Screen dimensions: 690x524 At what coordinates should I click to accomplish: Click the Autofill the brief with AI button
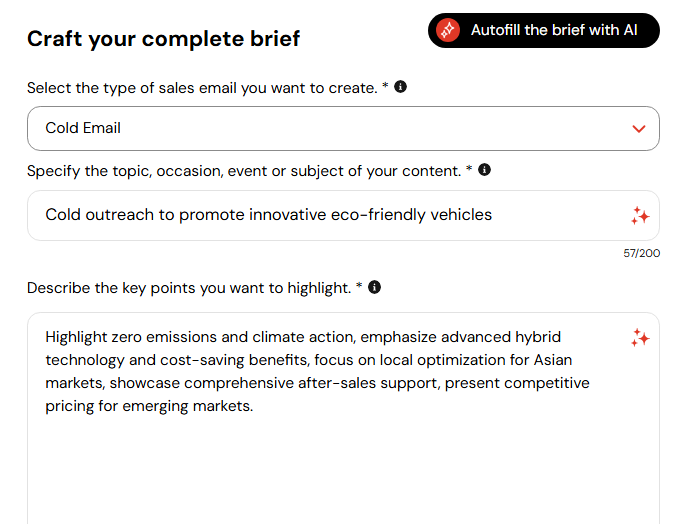543,30
